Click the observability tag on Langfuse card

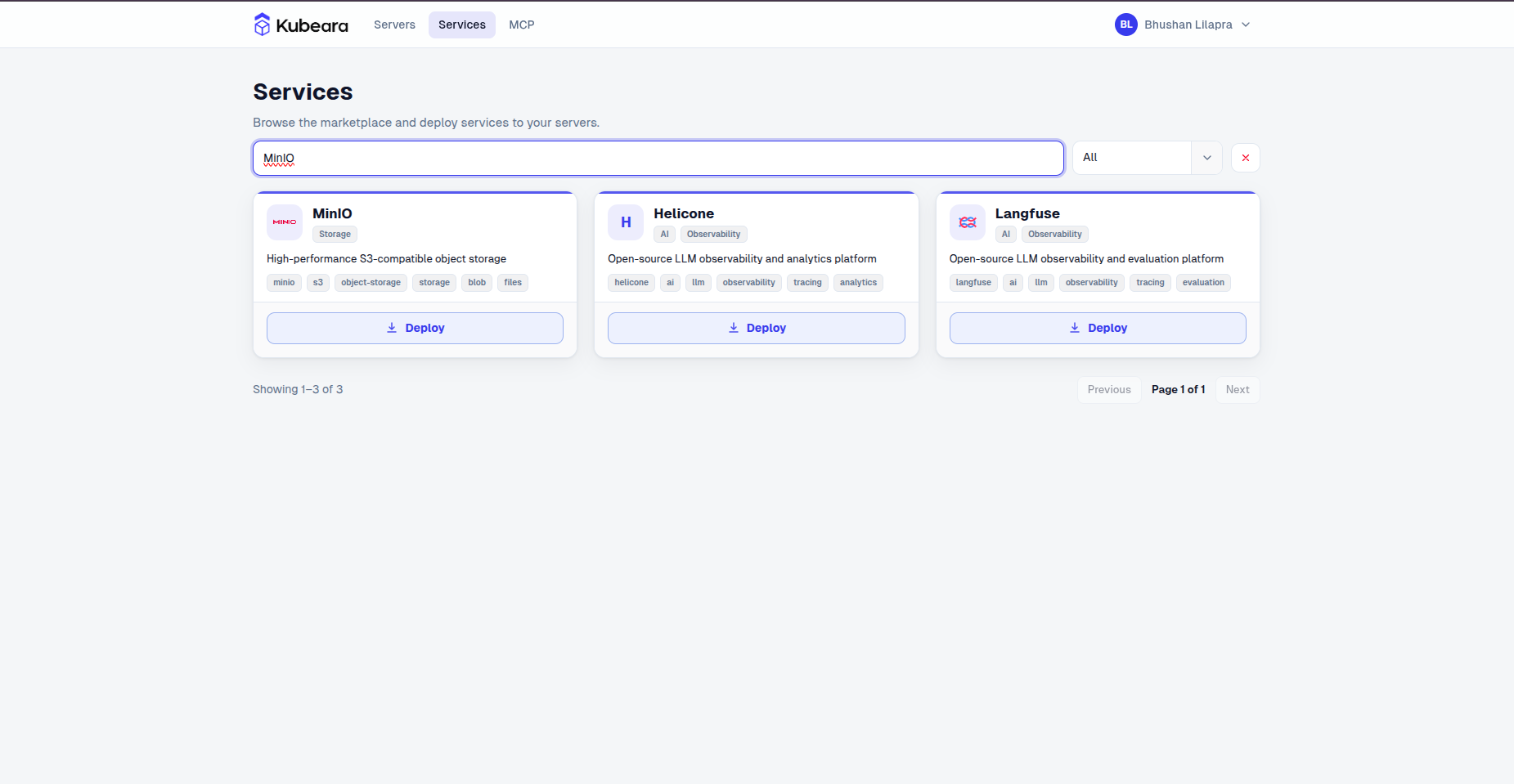[x=1091, y=283]
